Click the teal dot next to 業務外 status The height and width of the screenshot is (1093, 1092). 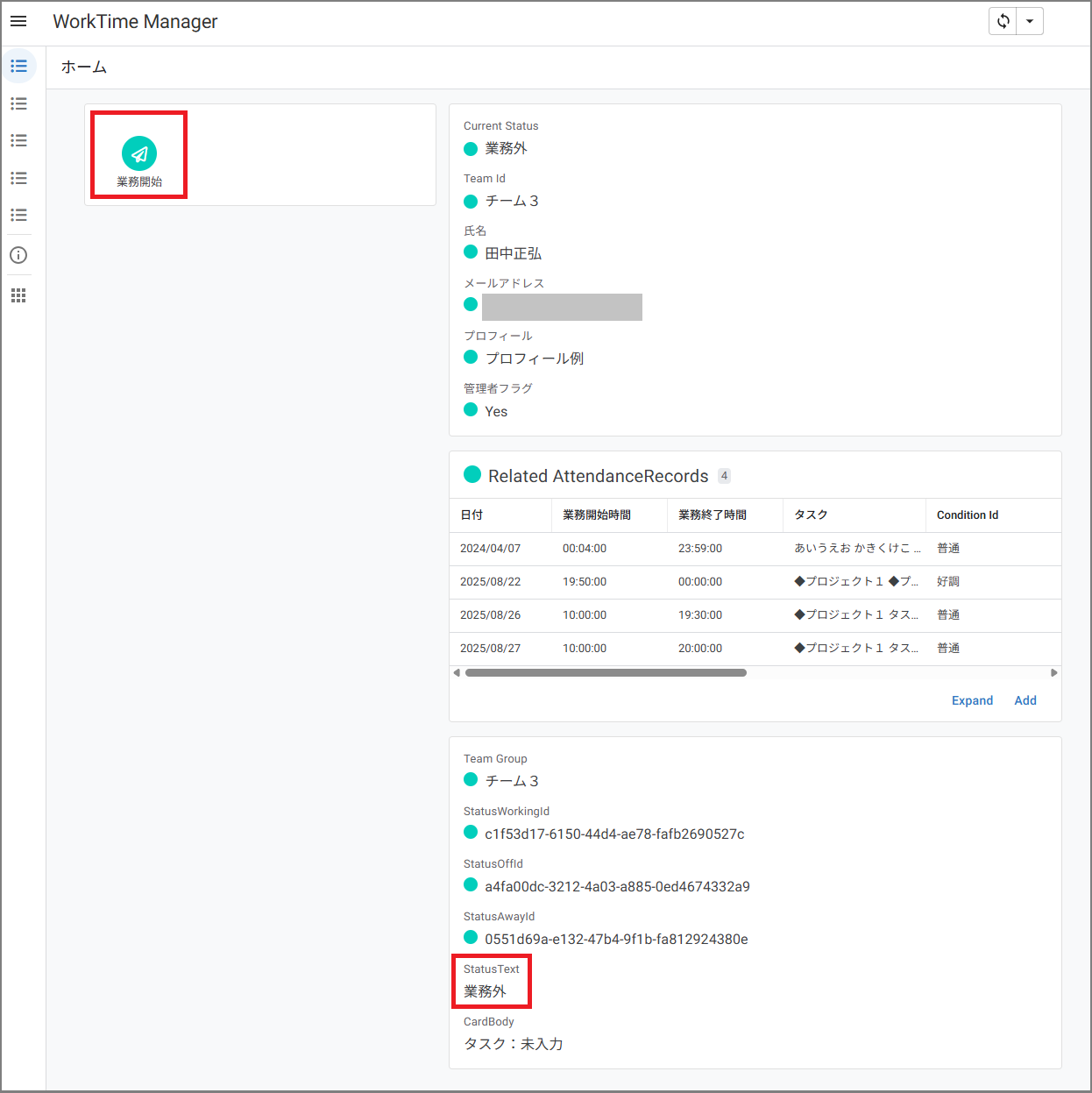click(471, 149)
